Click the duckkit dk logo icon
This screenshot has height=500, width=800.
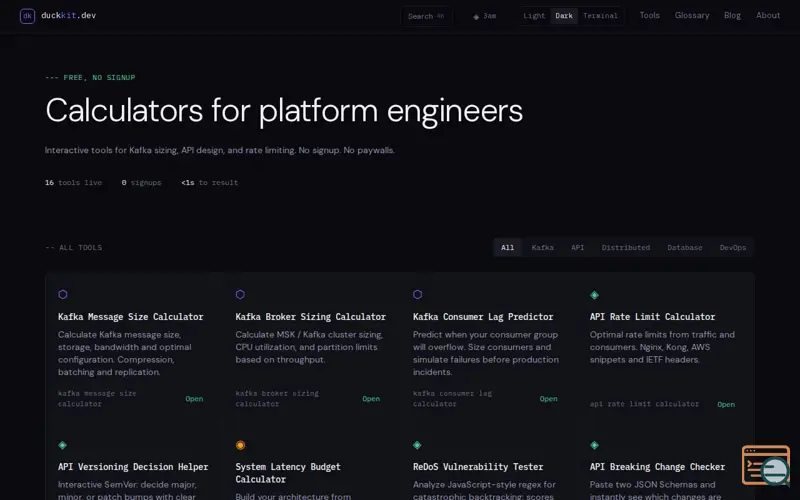(x=27, y=16)
